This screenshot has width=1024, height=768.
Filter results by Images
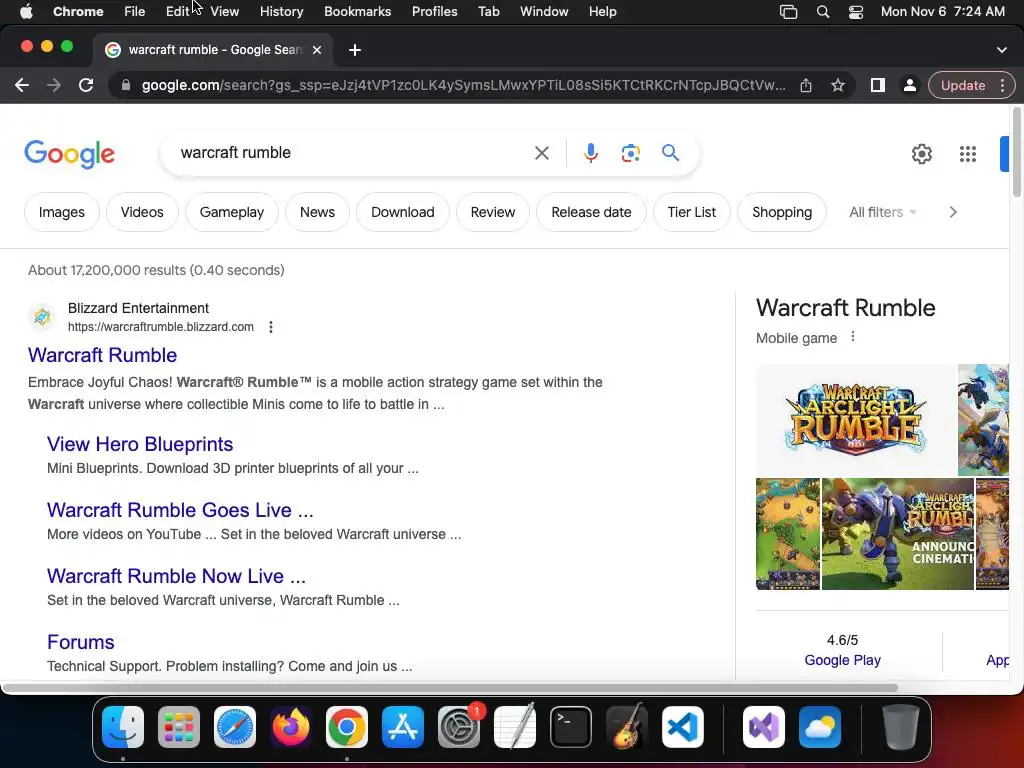pyautogui.click(x=62, y=212)
